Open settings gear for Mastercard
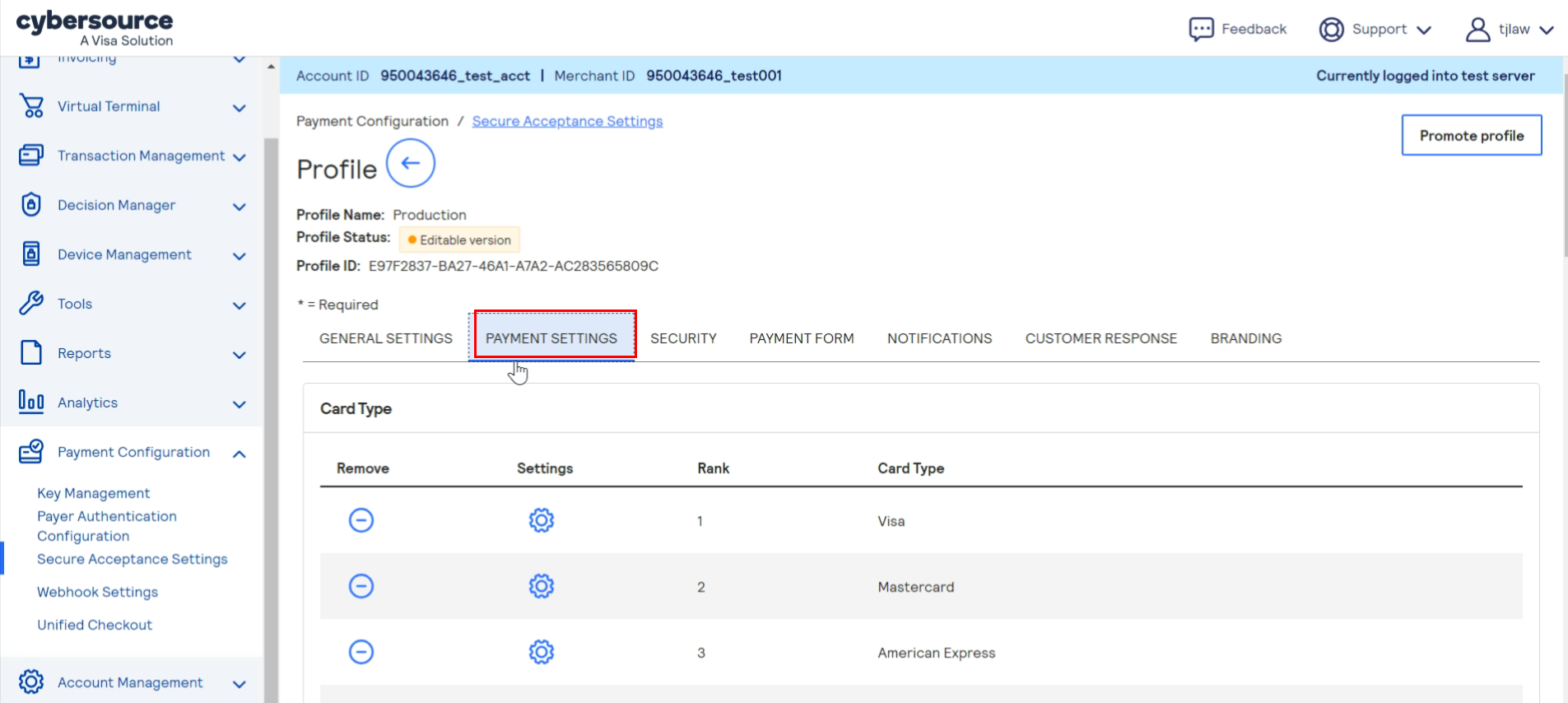This screenshot has height=703, width=1568. tap(541, 586)
